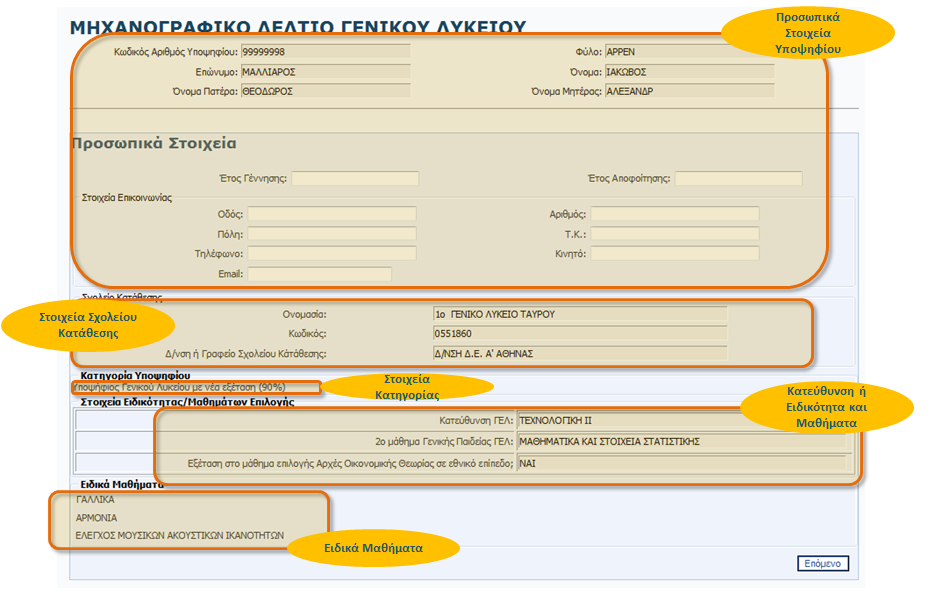
Task: Click into the Αριθμός input box
Action: tap(675, 214)
